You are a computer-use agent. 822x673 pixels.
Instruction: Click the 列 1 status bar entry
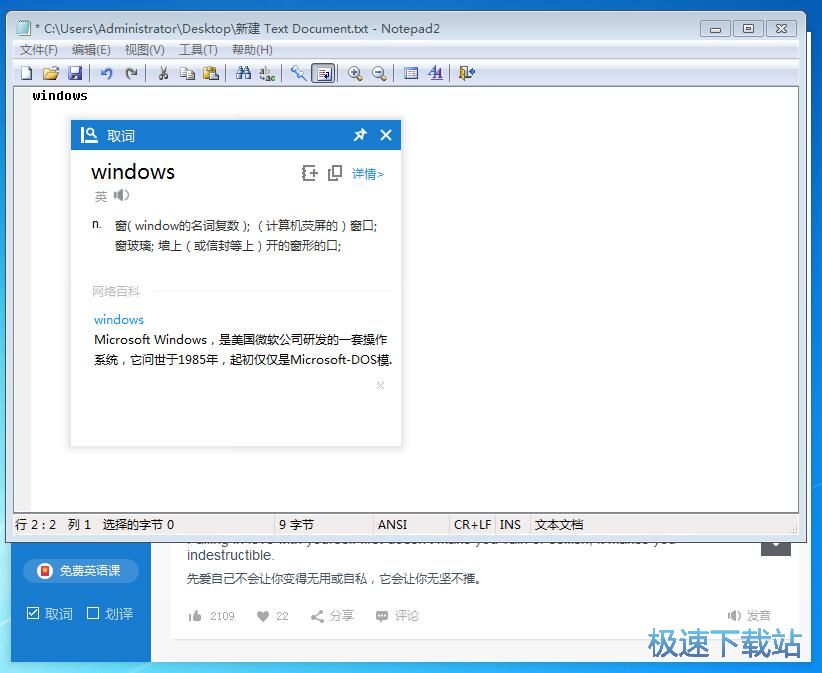(79, 525)
